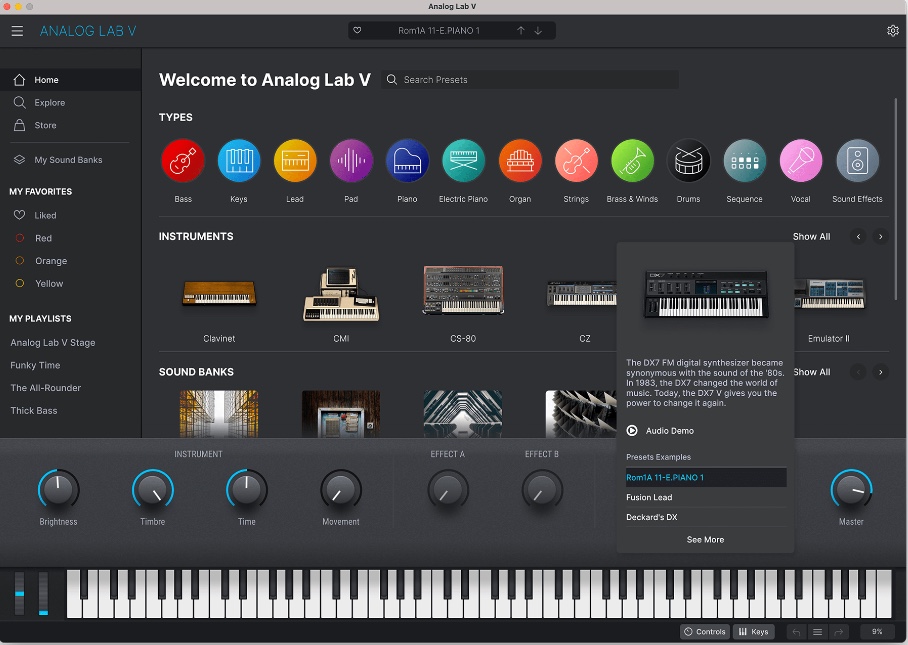The height and width of the screenshot is (645, 908).
Task: Open the hamburger main menu
Action: [x=17, y=31]
